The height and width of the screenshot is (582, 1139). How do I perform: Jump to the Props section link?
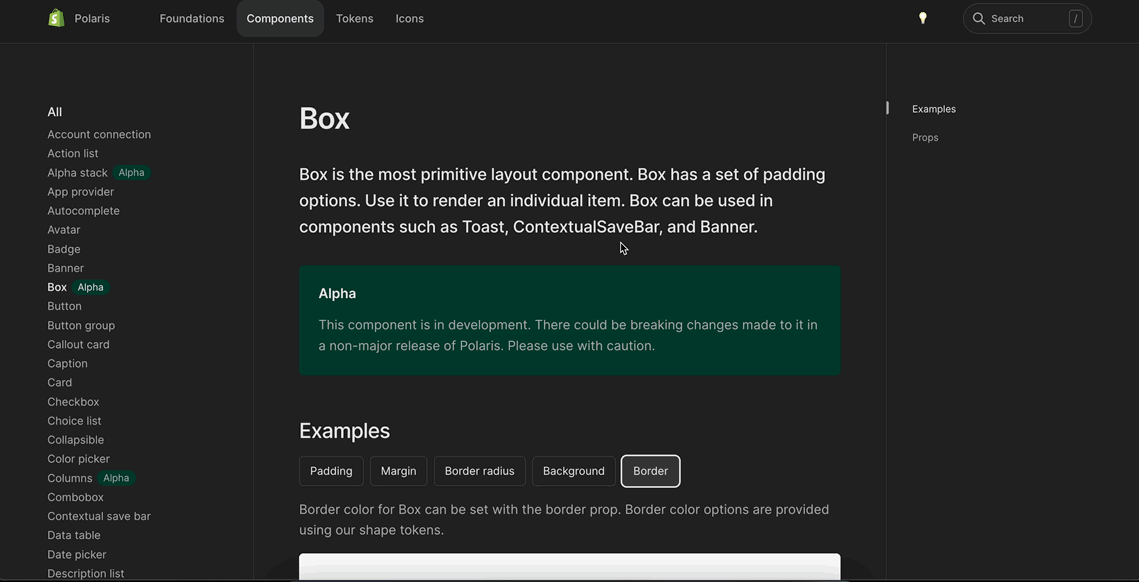tap(925, 138)
